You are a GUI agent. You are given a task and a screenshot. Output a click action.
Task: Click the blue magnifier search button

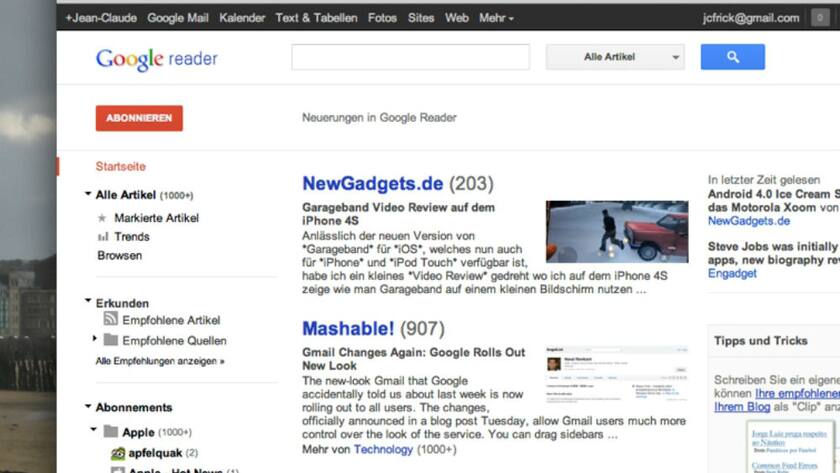coord(732,57)
